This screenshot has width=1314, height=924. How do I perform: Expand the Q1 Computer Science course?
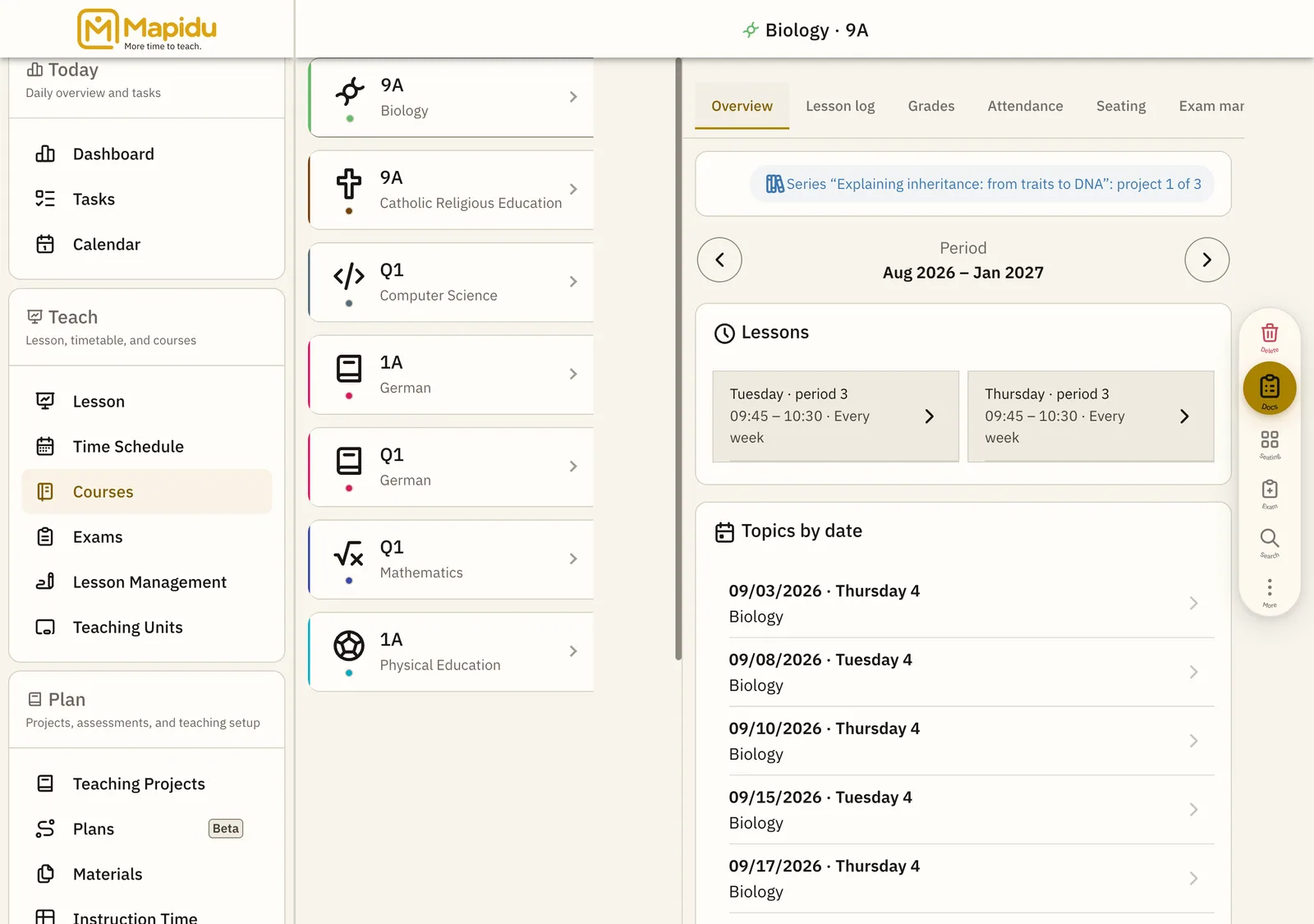click(451, 283)
